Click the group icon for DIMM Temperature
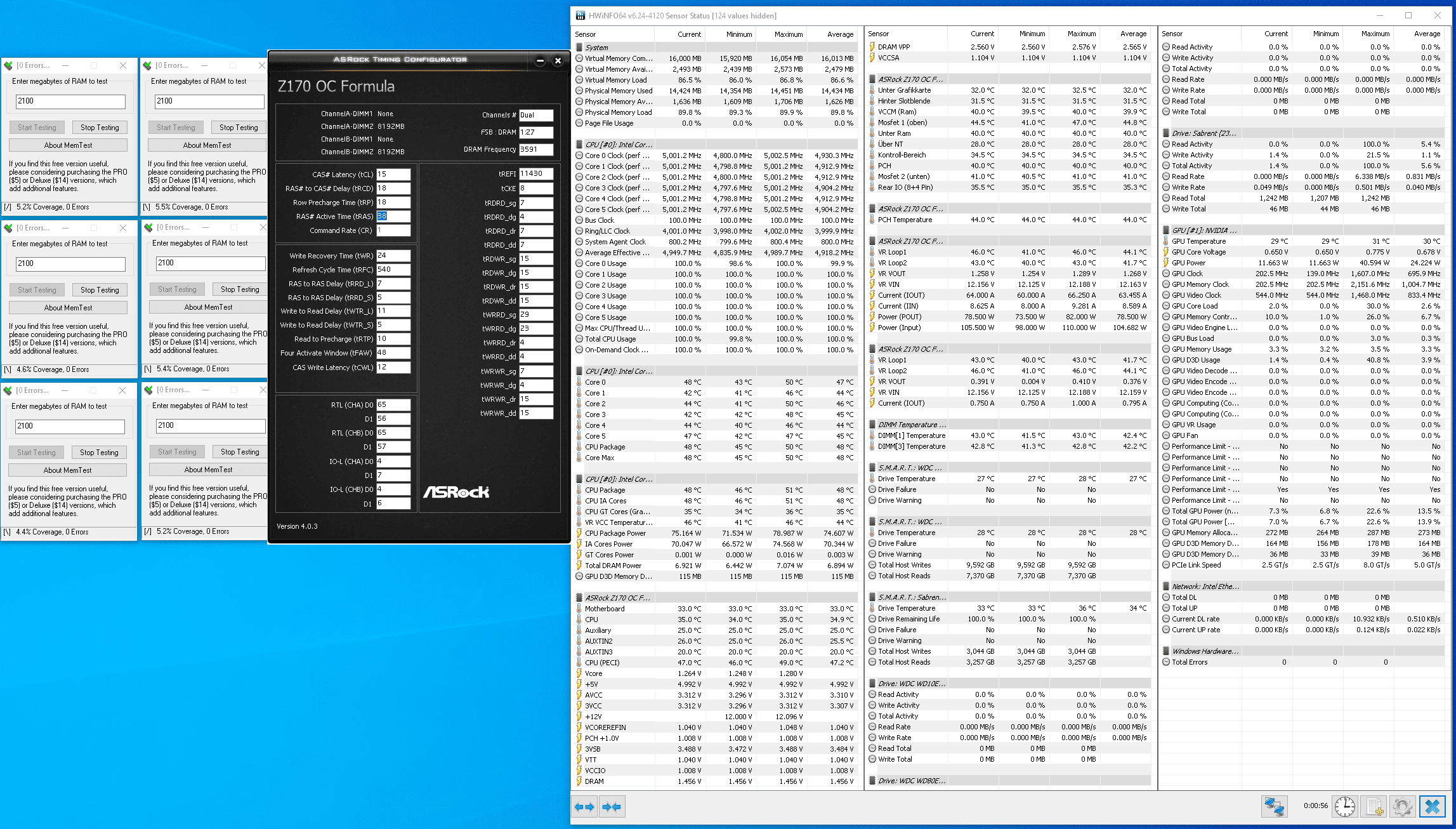Image resolution: width=1456 pixels, height=829 pixels. [x=872, y=425]
